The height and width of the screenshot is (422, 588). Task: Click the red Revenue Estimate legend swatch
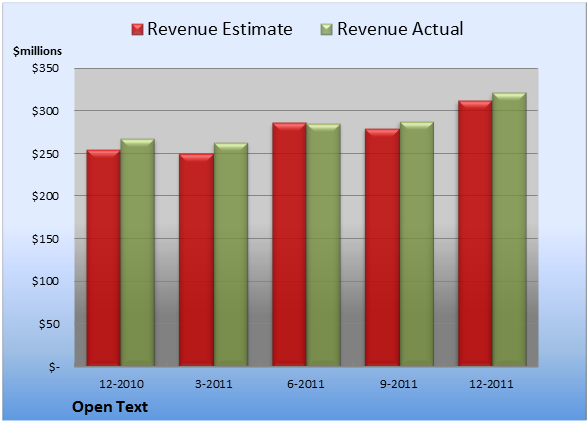coord(137,30)
